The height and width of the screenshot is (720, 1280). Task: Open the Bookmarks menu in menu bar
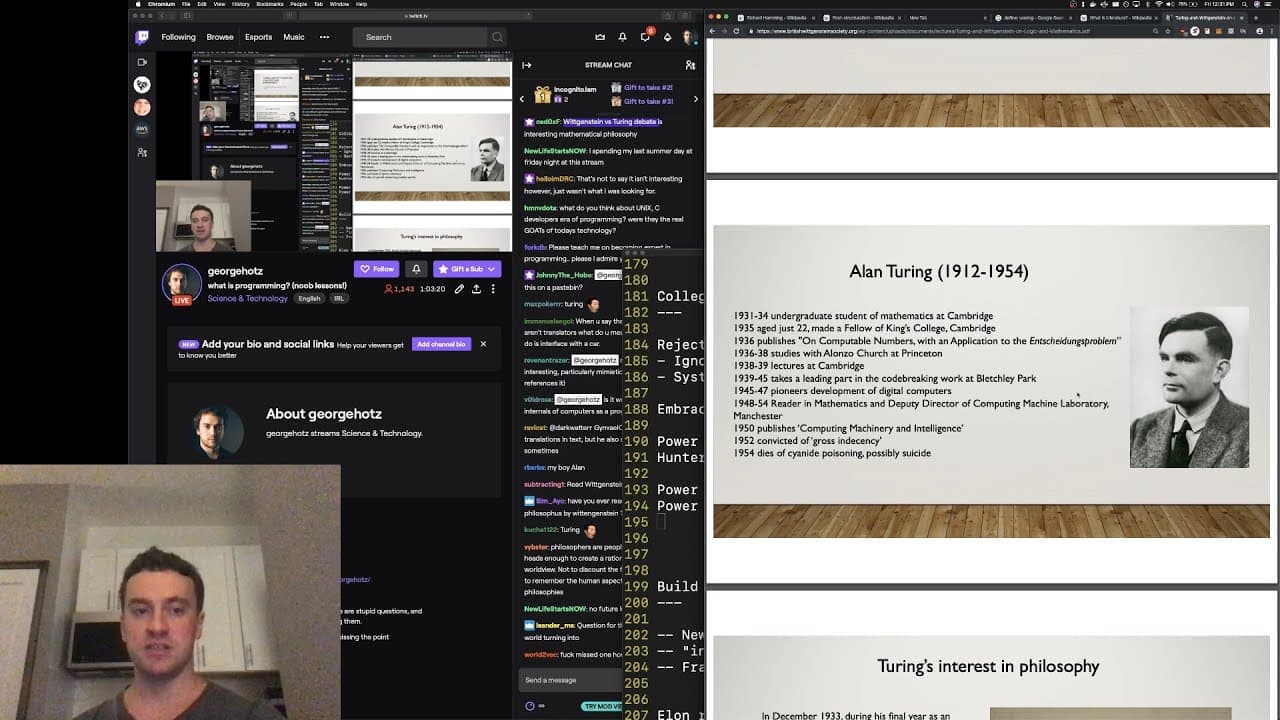(x=270, y=4)
